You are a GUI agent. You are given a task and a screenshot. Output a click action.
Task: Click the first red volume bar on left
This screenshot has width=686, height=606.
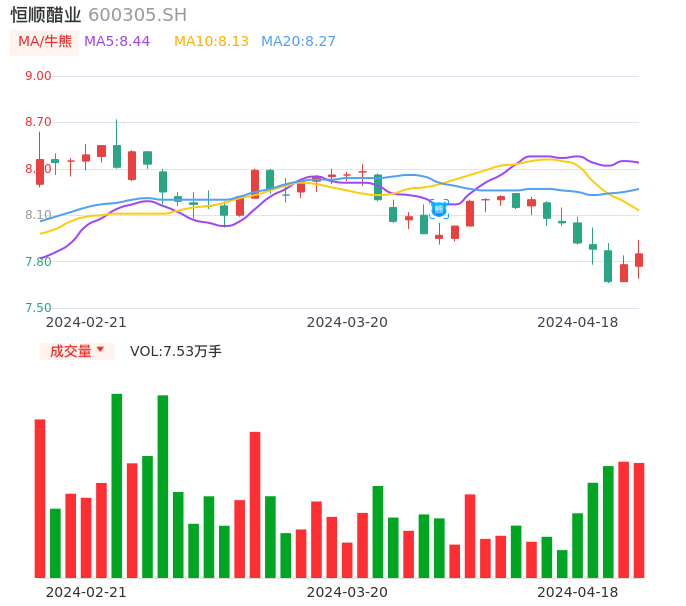(40, 498)
